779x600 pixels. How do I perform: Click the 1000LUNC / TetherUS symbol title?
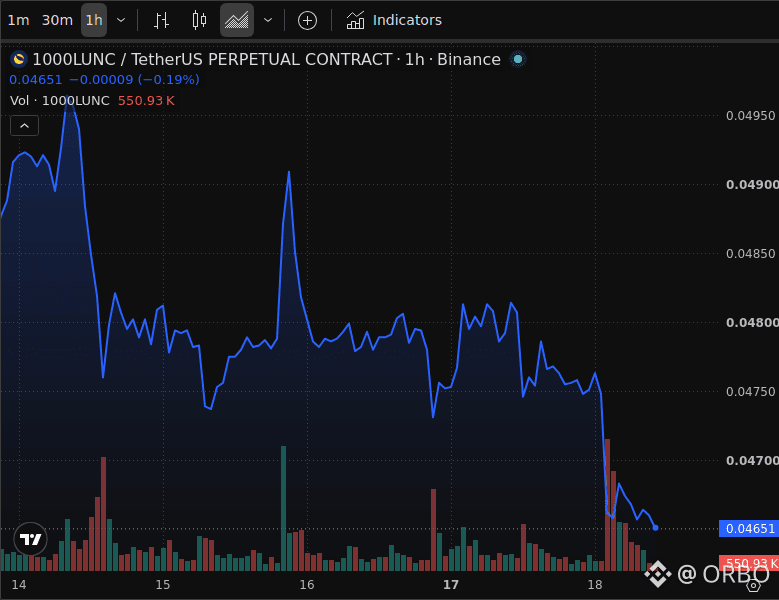click(x=266, y=60)
